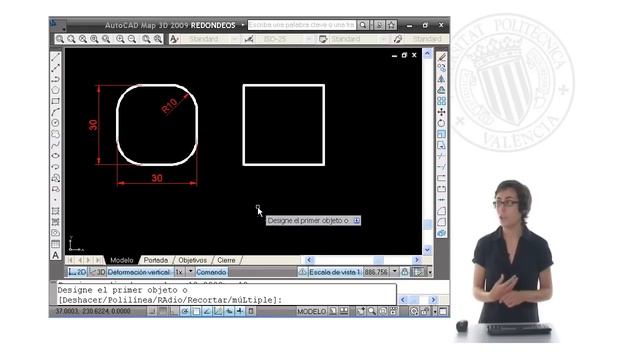Switch to the Modelo tab
The image size is (640, 360).
[121, 260]
